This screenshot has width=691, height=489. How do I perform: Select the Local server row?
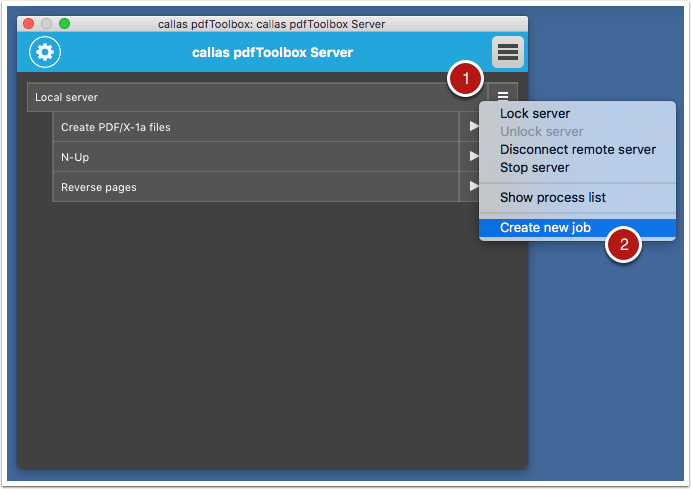pos(257,97)
